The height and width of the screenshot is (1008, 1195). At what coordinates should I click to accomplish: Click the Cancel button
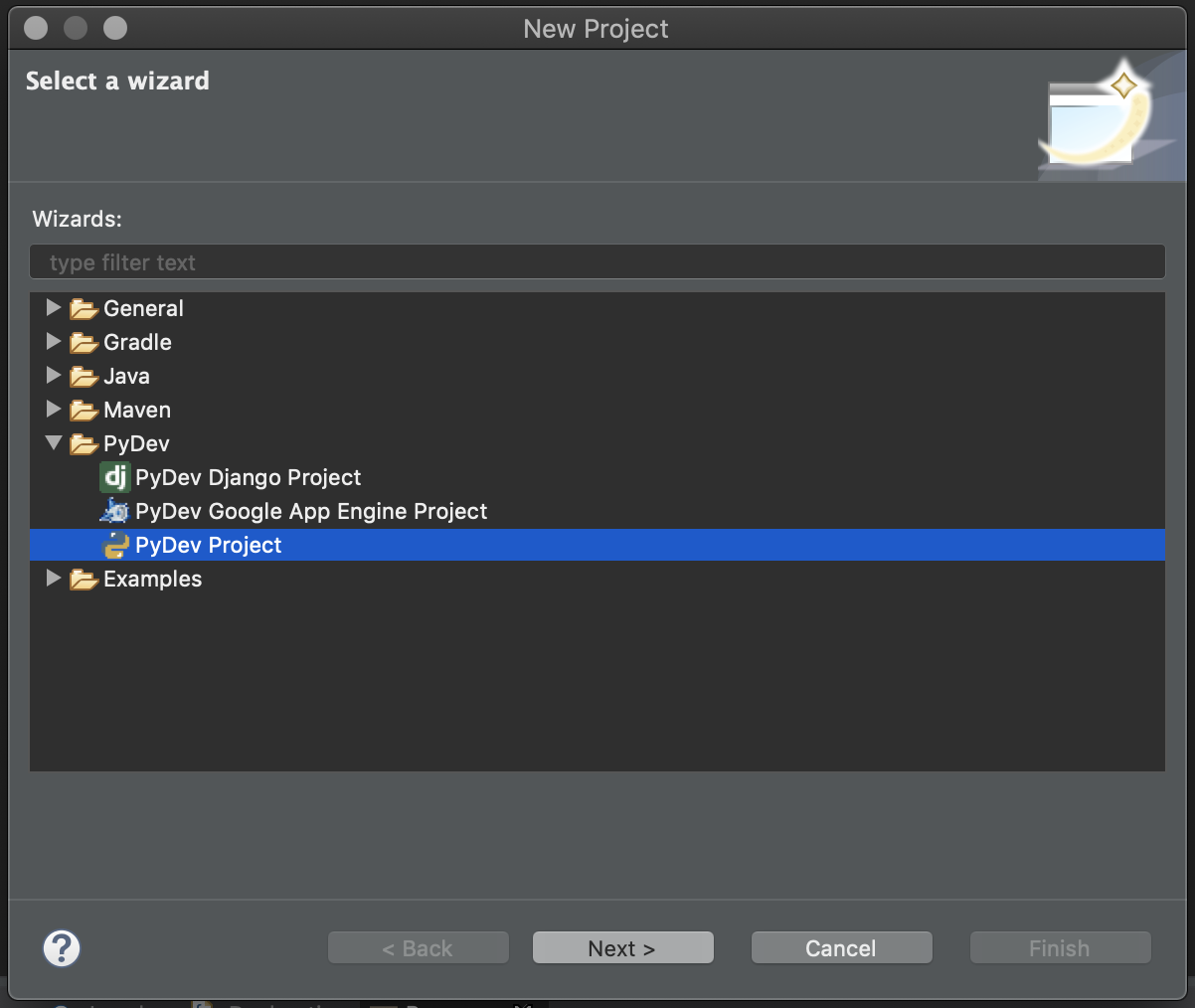point(841,948)
